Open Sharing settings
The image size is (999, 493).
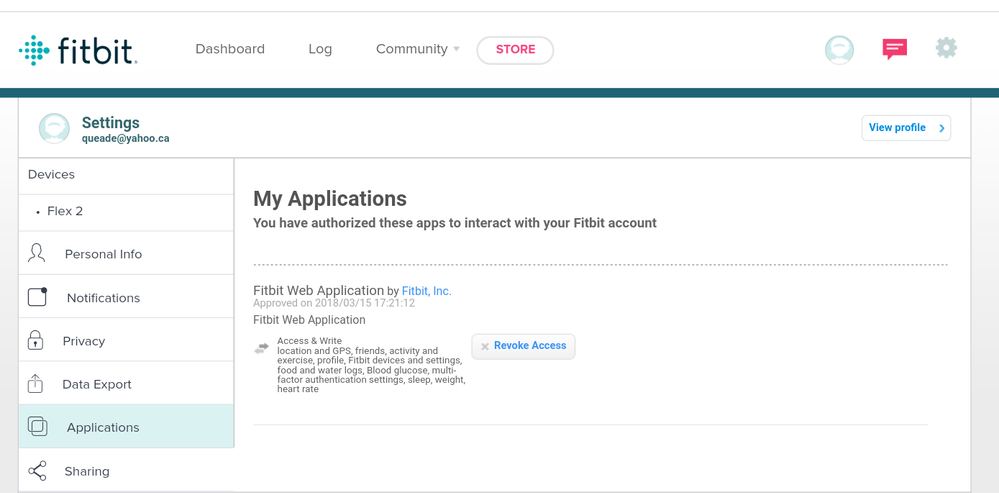click(x=126, y=471)
